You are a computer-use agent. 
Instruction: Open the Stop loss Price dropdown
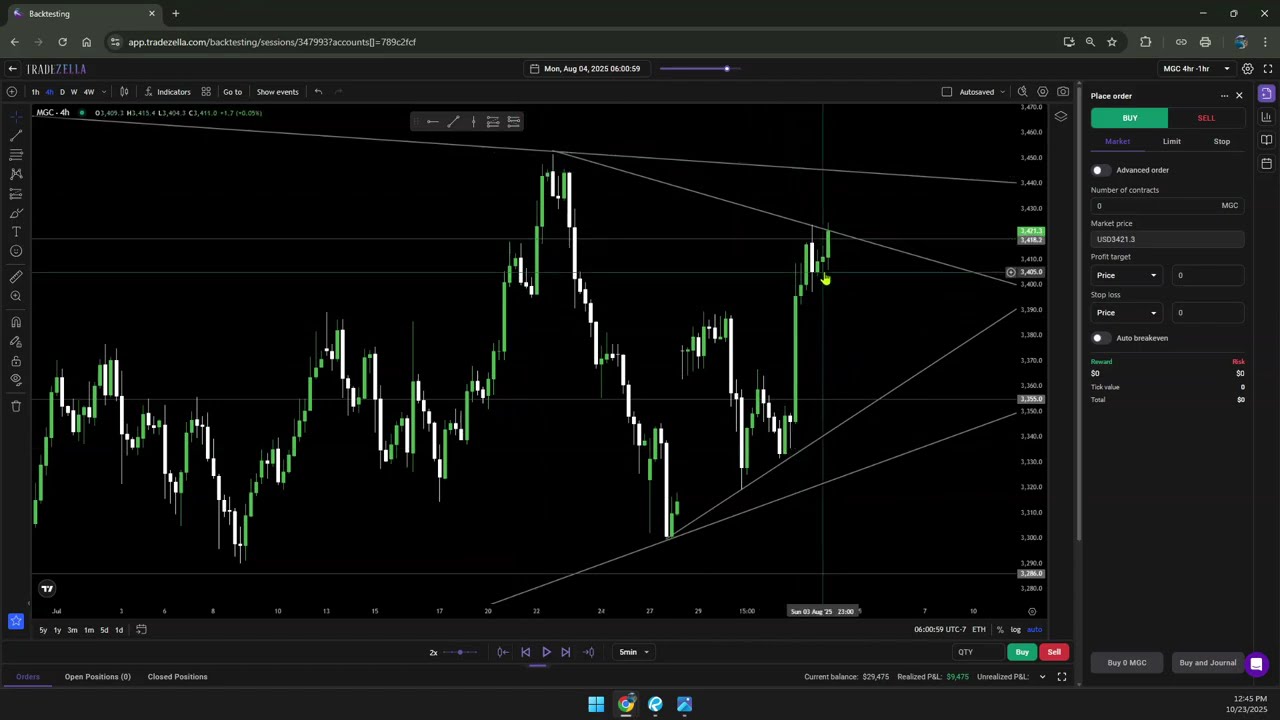[1126, 313]
